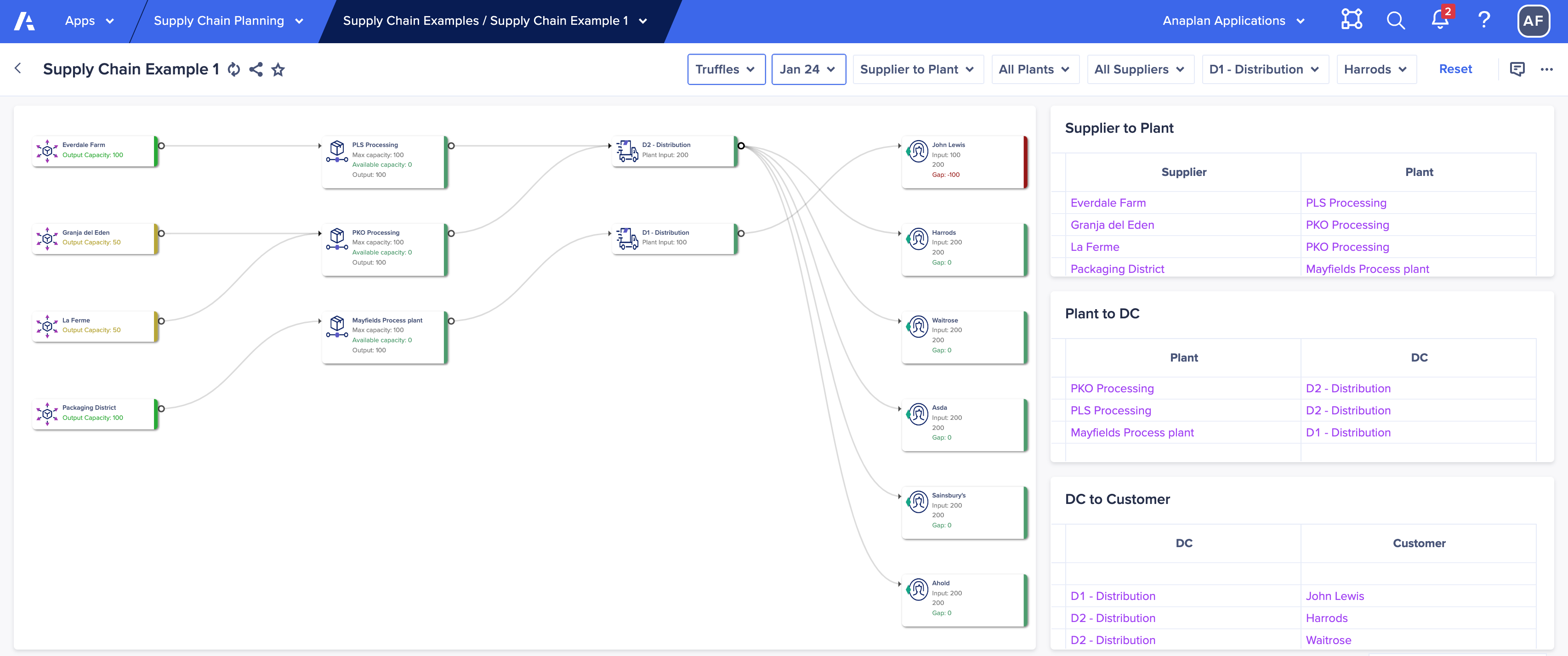Open the AF user avatar menu
This screenshot has height=656, width=1568.
(x=1533, y=21)
